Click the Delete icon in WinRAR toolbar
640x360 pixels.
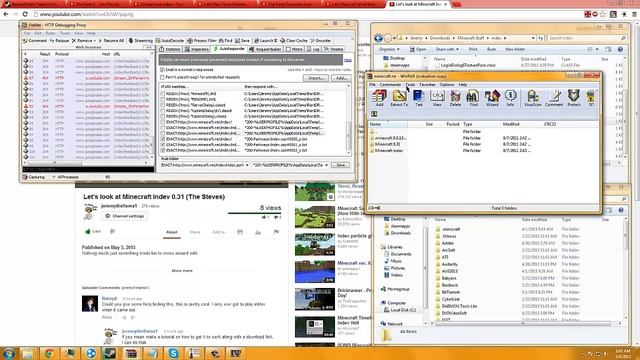pyautogui.click(x=455, y=98)
